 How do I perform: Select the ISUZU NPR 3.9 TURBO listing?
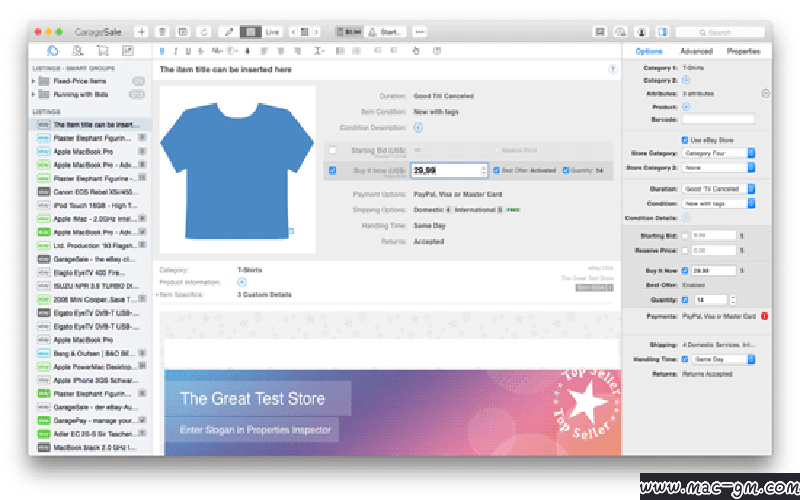[92, 286]
